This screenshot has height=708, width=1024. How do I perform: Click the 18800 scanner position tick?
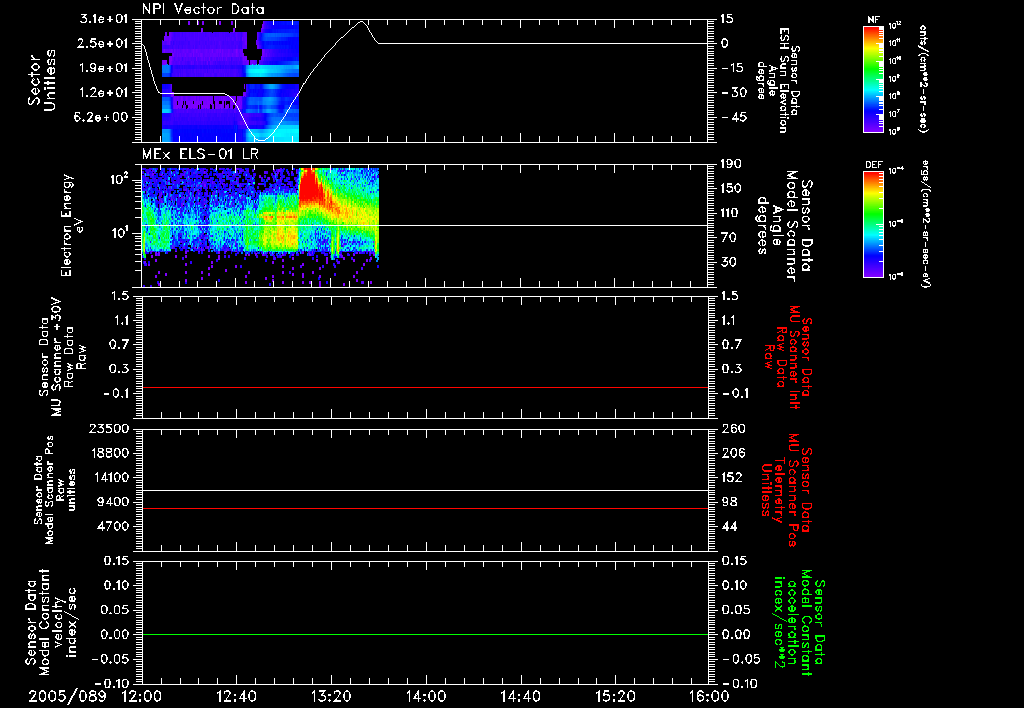109,453
